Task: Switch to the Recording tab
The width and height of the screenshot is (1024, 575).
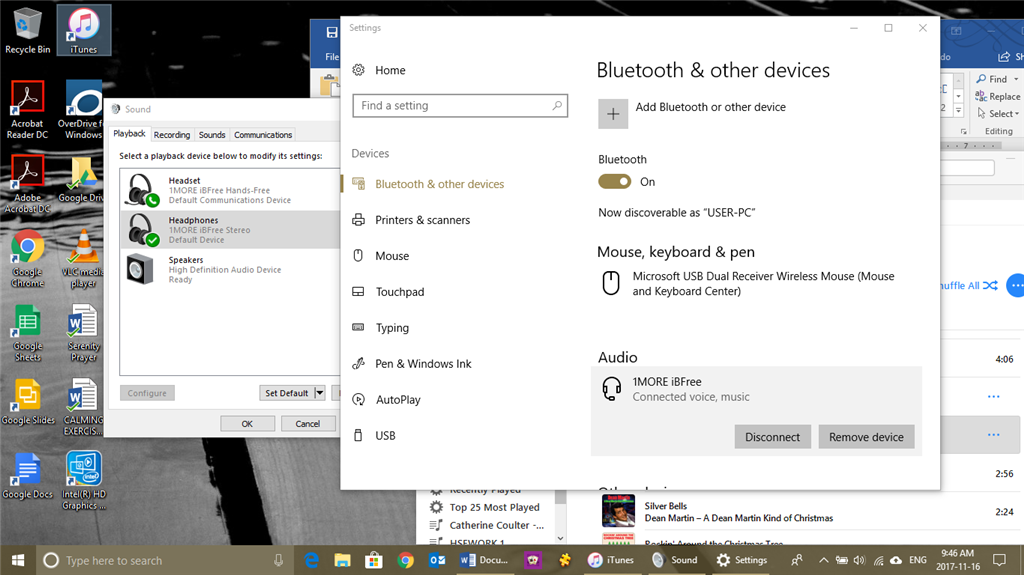Action: (x=172, y=135)
